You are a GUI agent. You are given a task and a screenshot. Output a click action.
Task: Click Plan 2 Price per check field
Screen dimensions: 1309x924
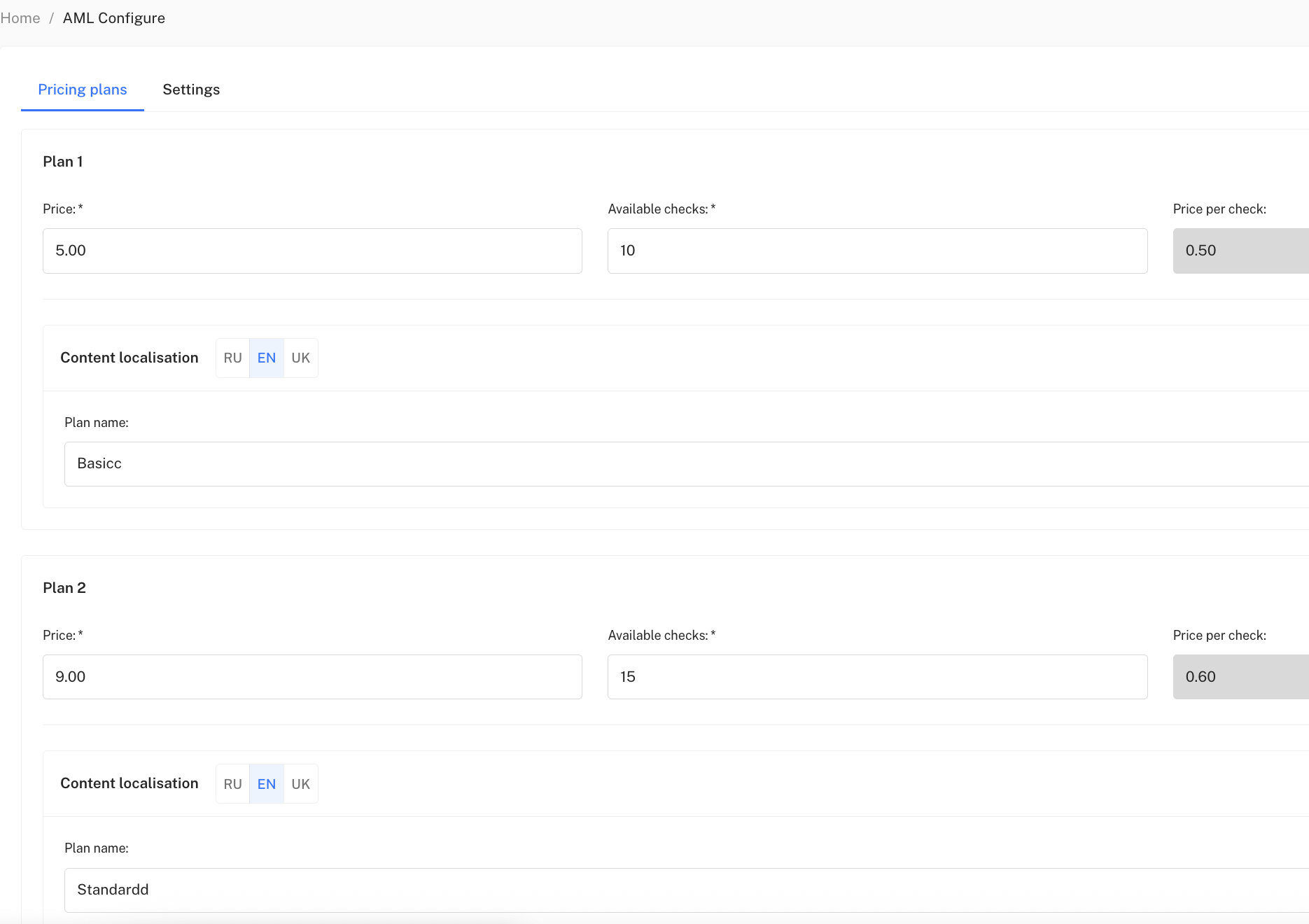pyautogui.click(x=1240, y=677)
